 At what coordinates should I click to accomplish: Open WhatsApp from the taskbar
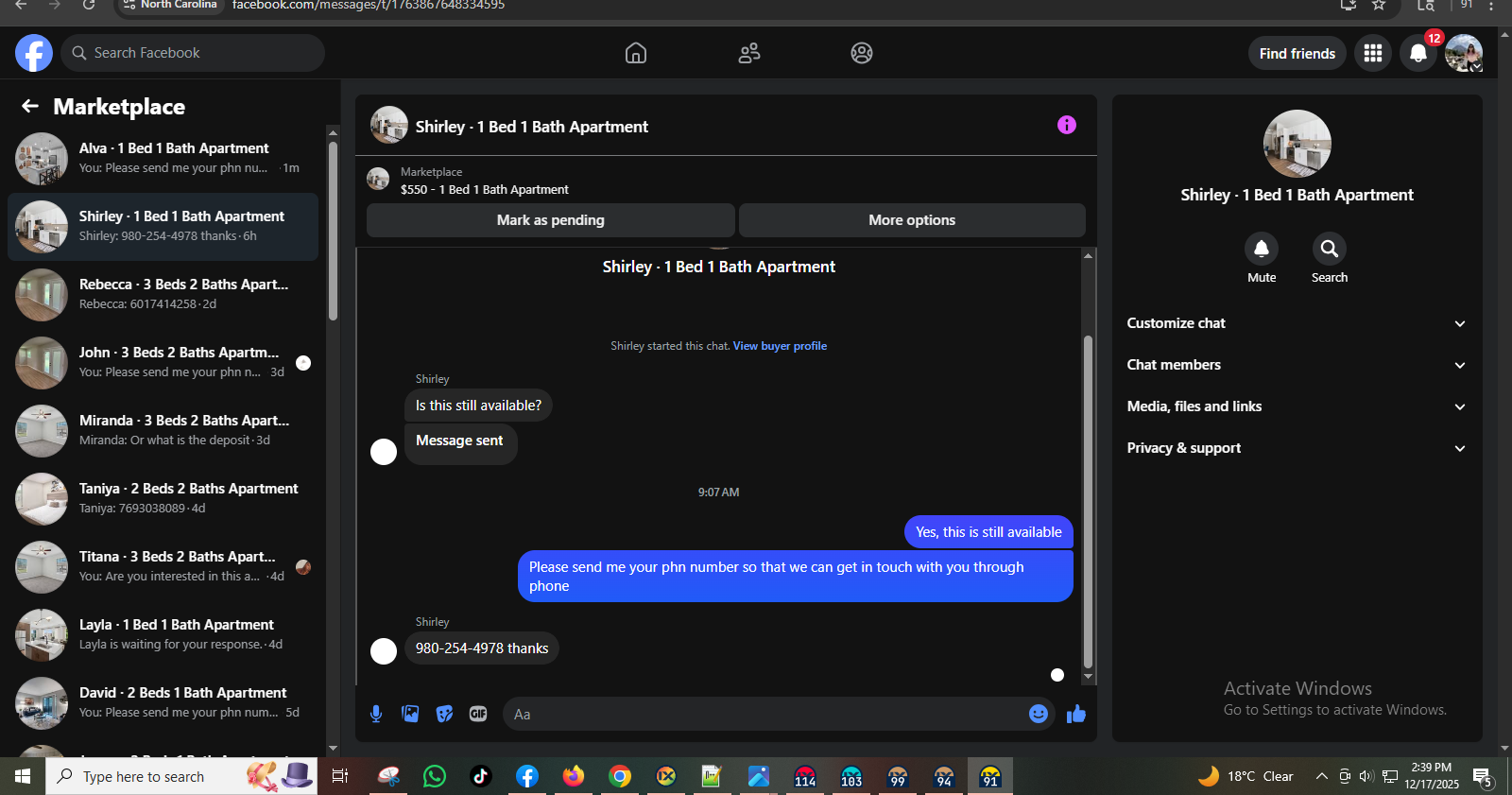435,776
